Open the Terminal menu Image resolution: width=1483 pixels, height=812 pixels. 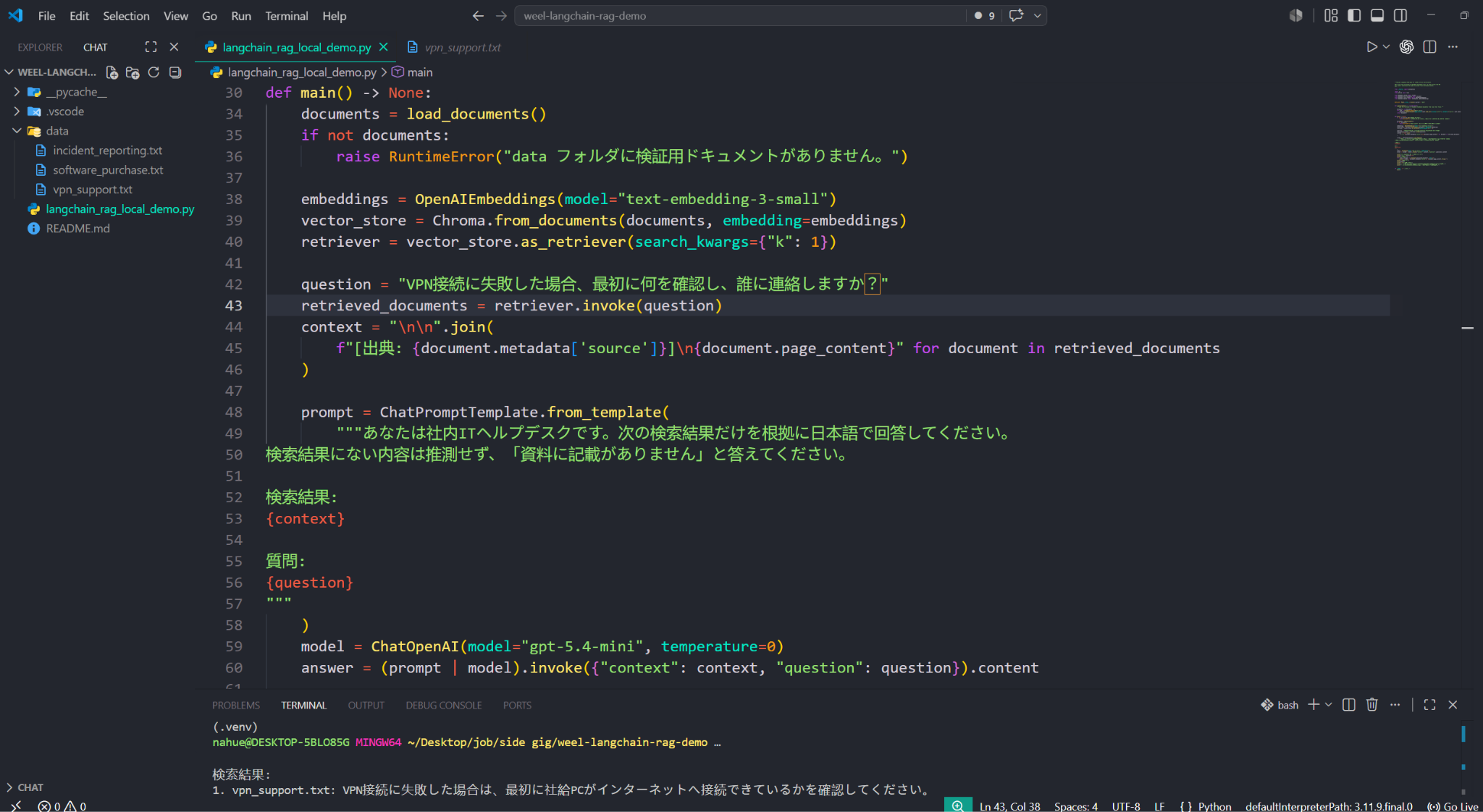click(x=286, y=15)
